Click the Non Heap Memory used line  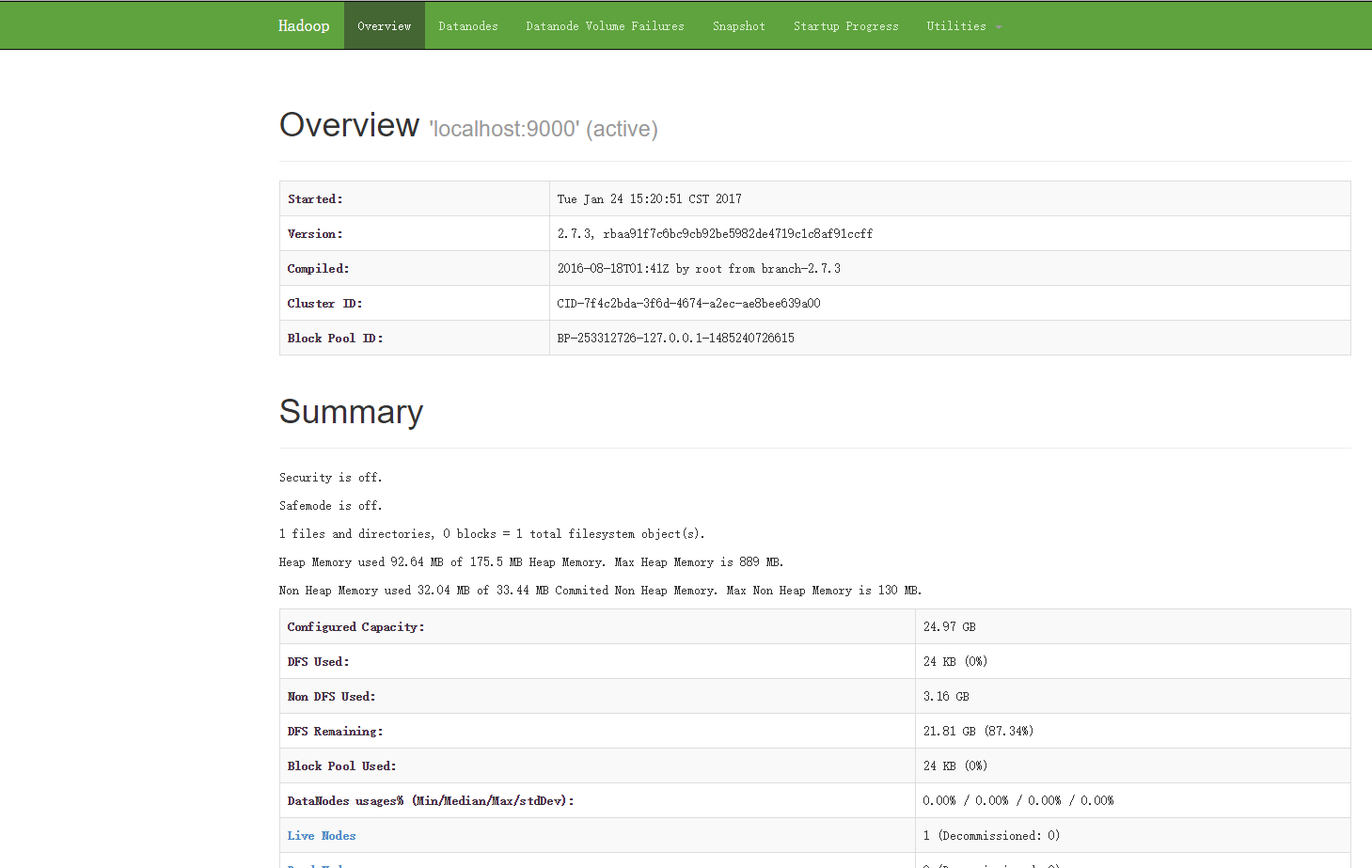click(x=601, y=590)
